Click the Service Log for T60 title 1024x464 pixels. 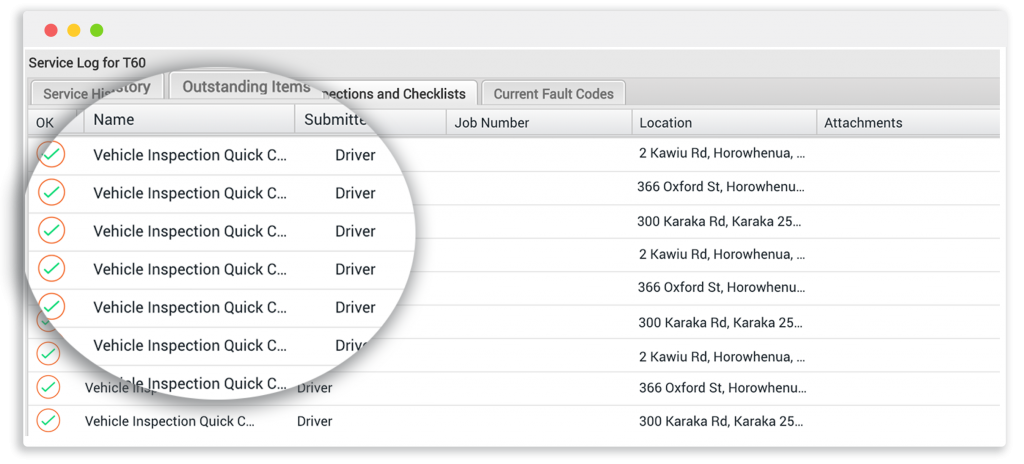tap(87, 63)
